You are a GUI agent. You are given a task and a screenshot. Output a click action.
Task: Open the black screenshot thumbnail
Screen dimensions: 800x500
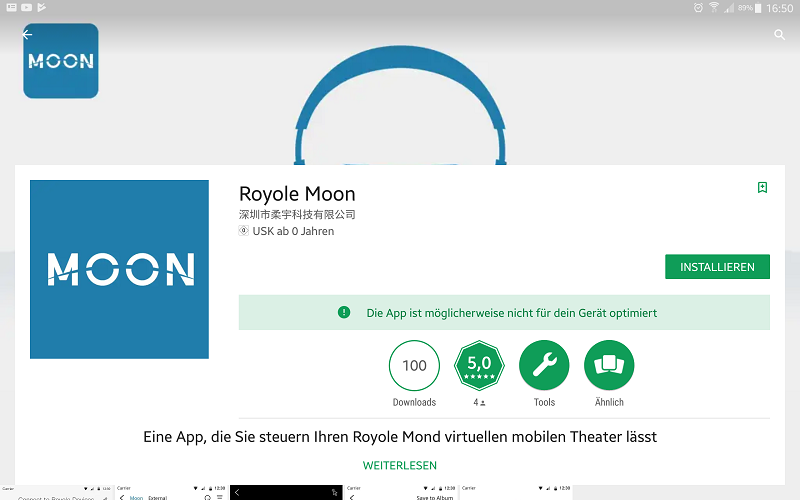pyautogui.click(x=286, y=493)
